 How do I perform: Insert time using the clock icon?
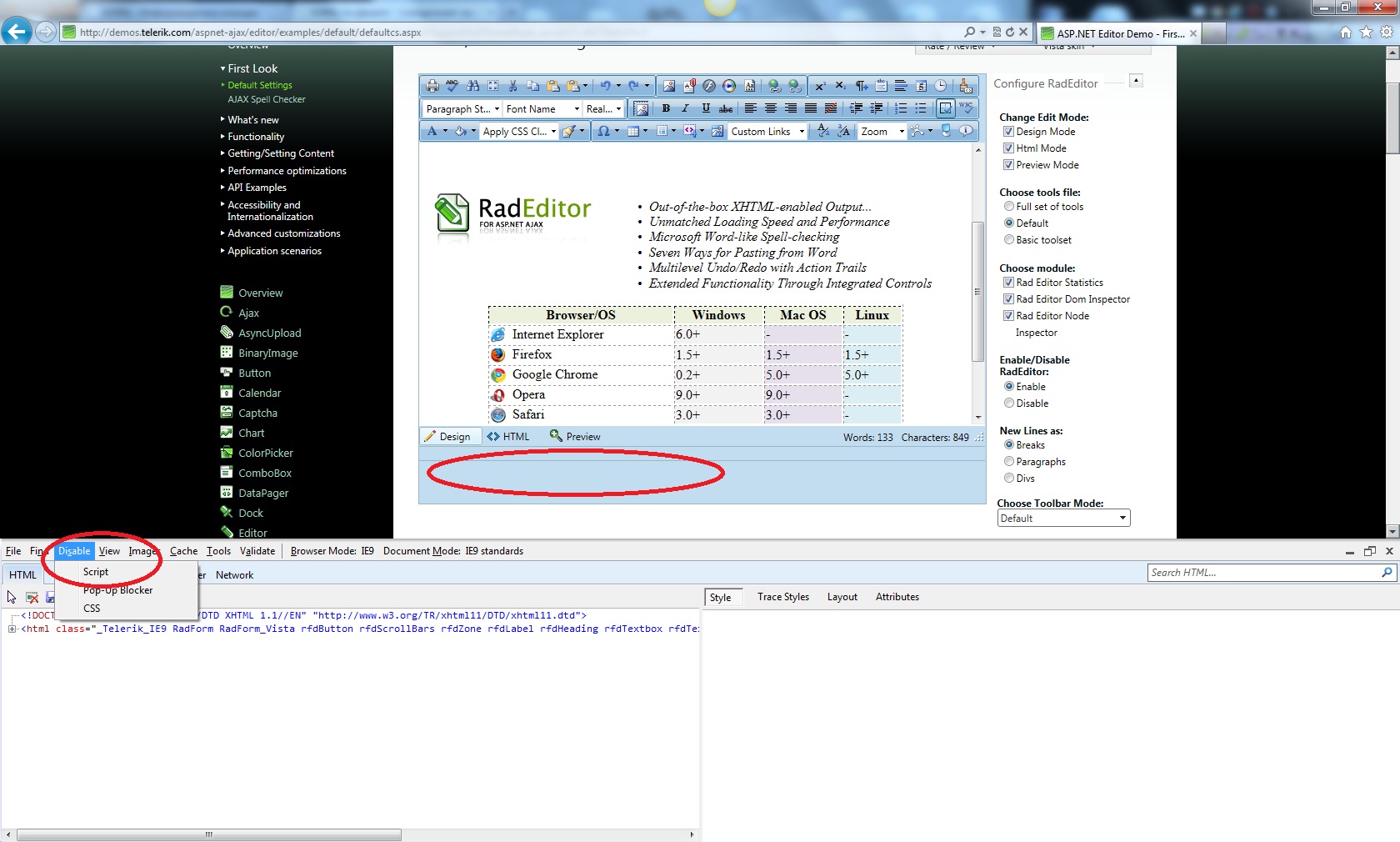(x=941, y=86)
